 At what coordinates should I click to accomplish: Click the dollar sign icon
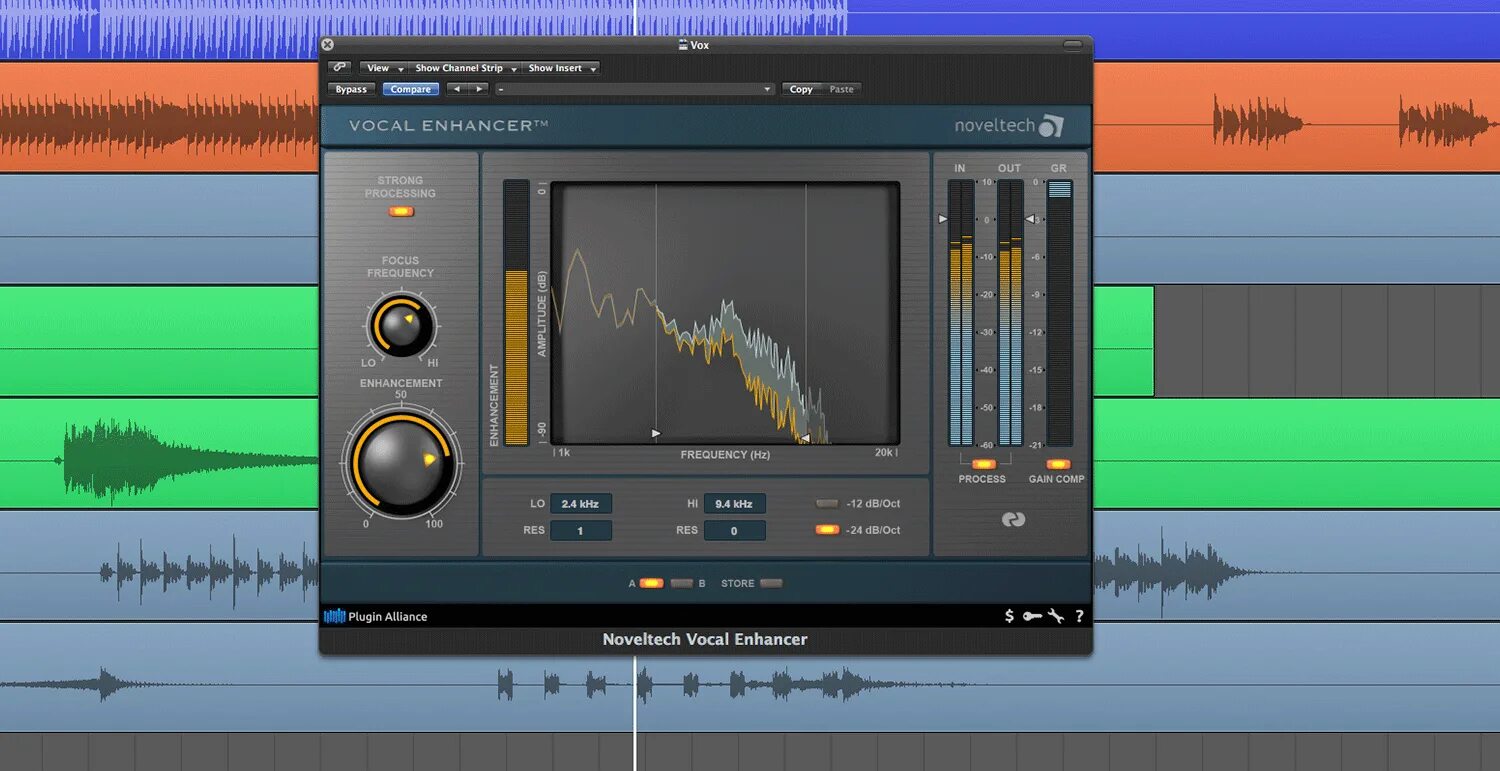(x=1009, y=616)
